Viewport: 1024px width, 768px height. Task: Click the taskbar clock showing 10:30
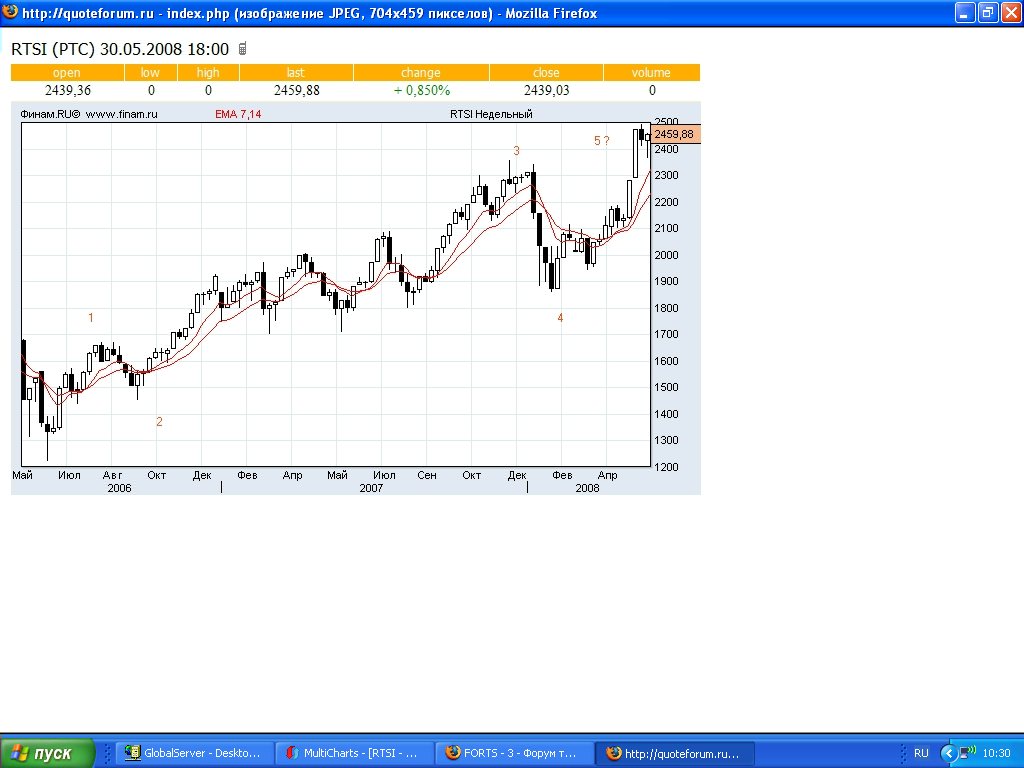coord(997,753)
